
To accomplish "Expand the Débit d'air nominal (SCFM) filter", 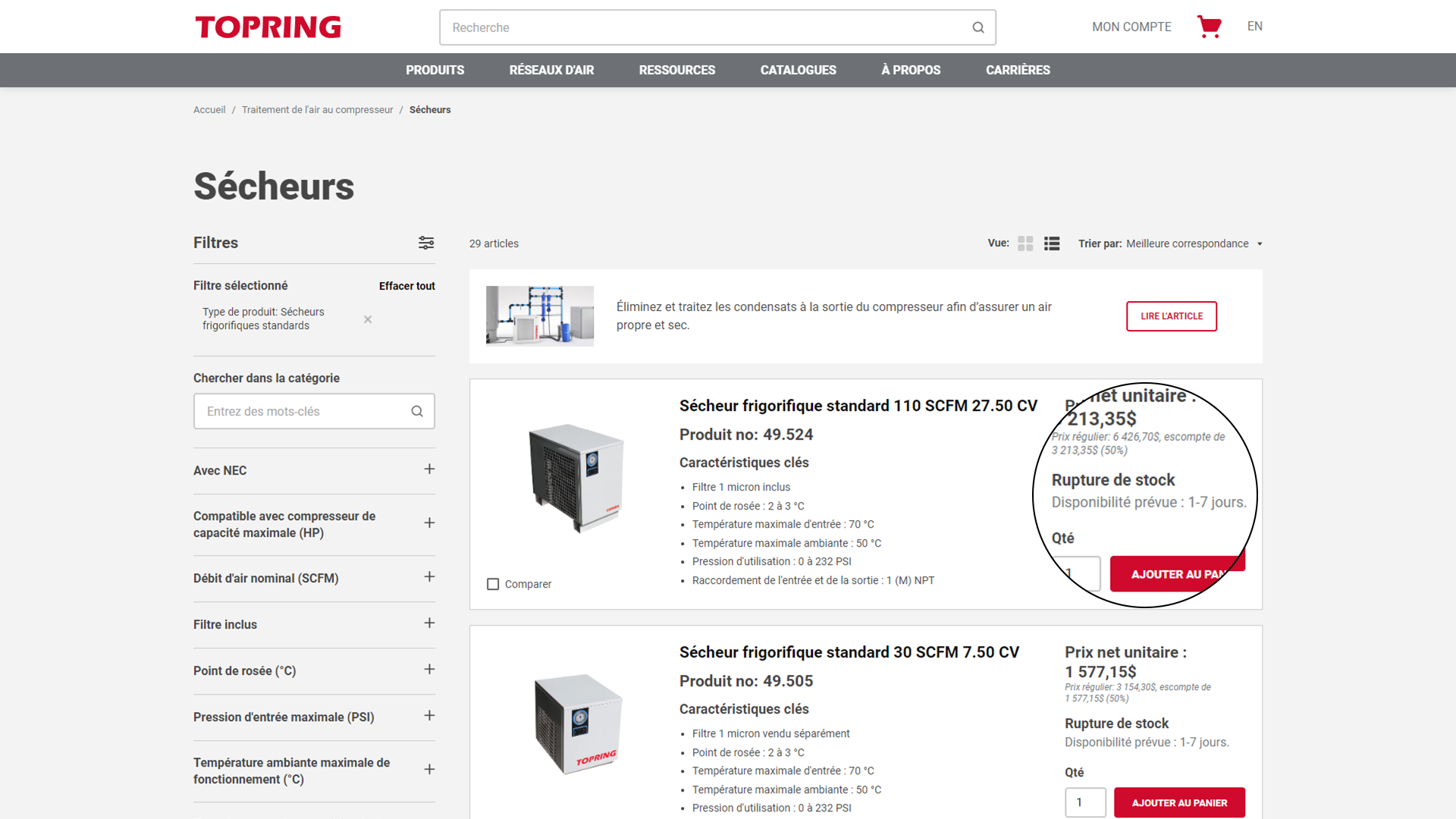I will click(x=429, y=577).
